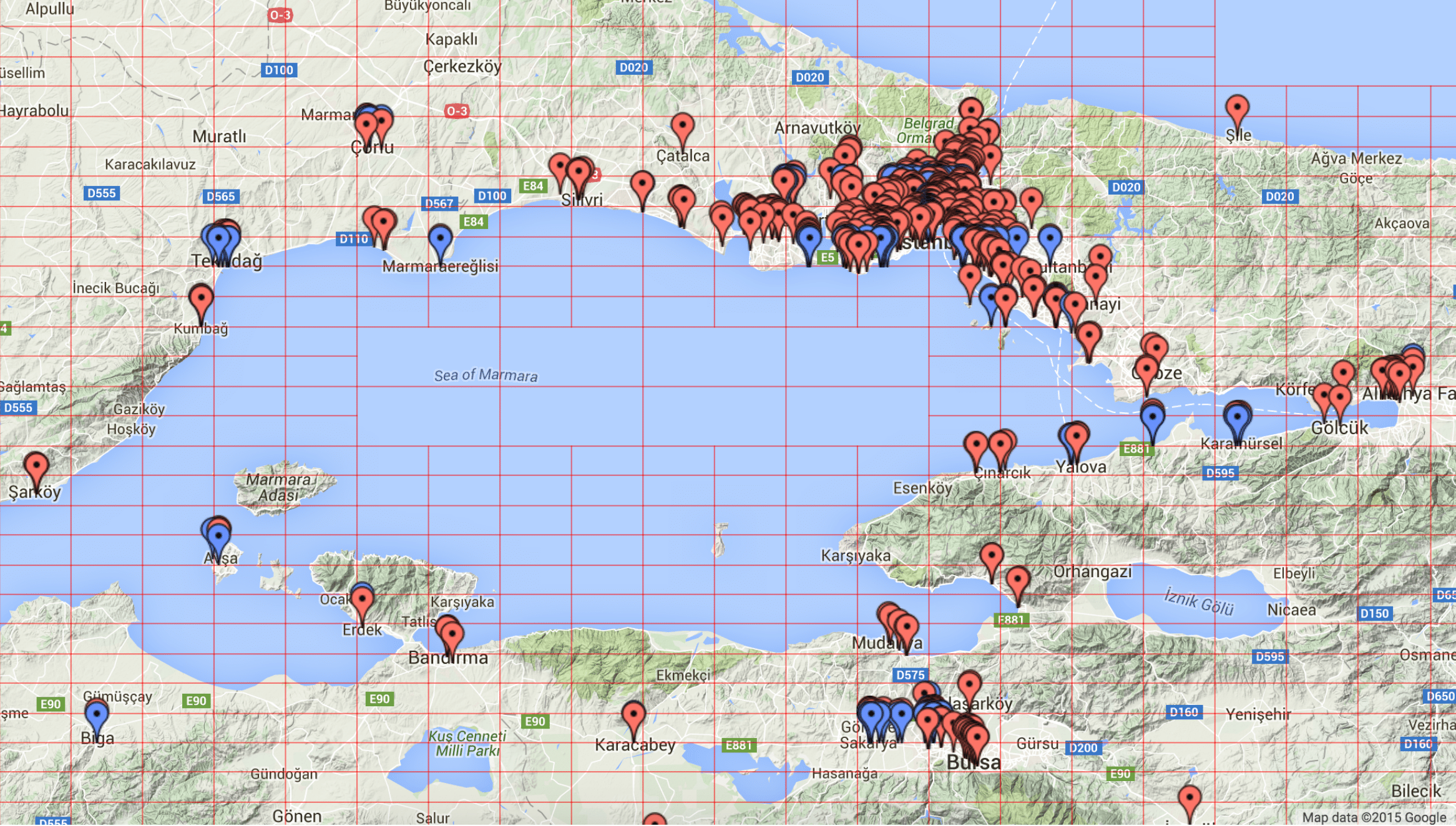
Task: Click the red marker at Çatalca
Action: click(x=683, y=127)
